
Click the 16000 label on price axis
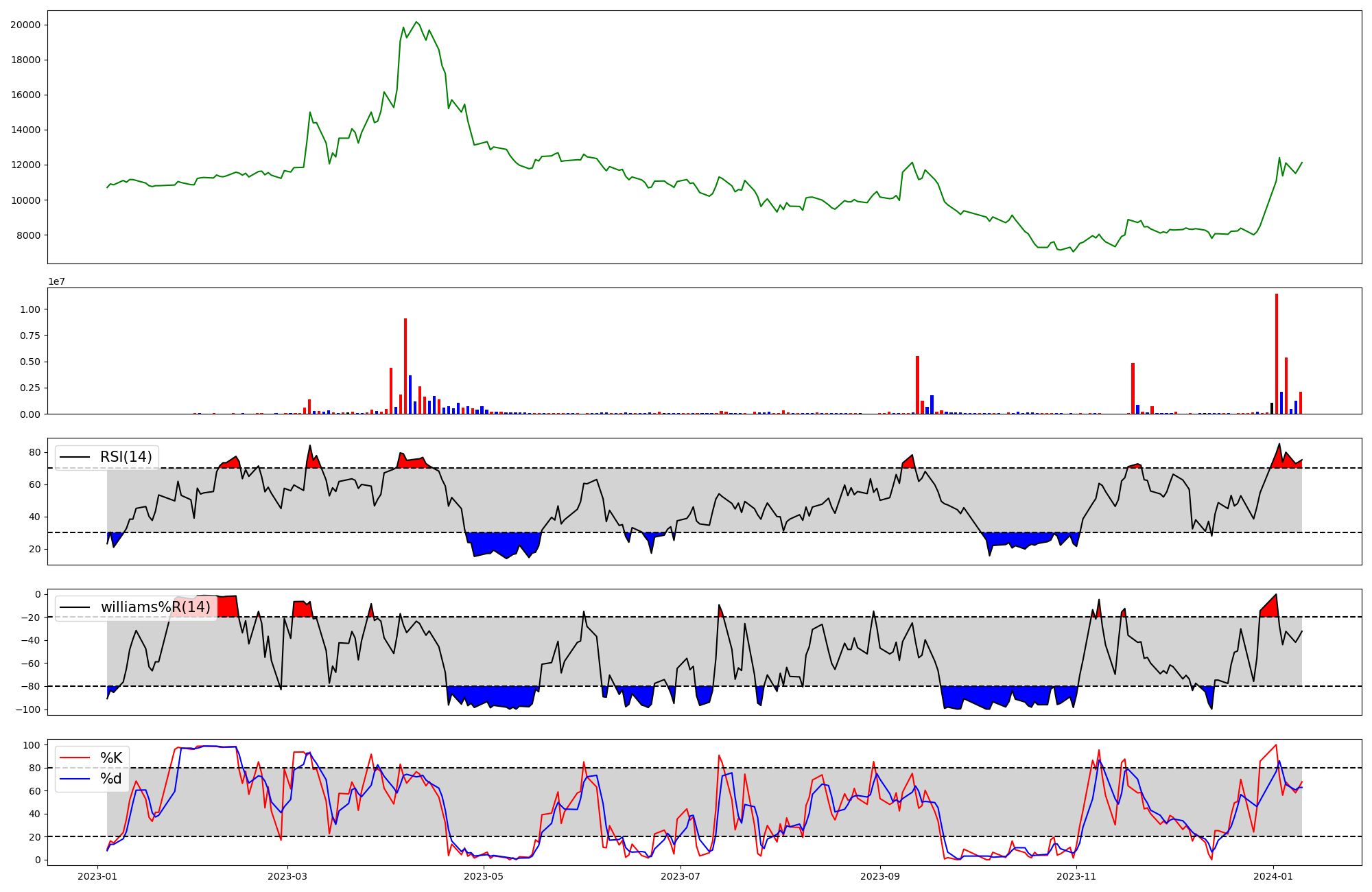point(25,95)
